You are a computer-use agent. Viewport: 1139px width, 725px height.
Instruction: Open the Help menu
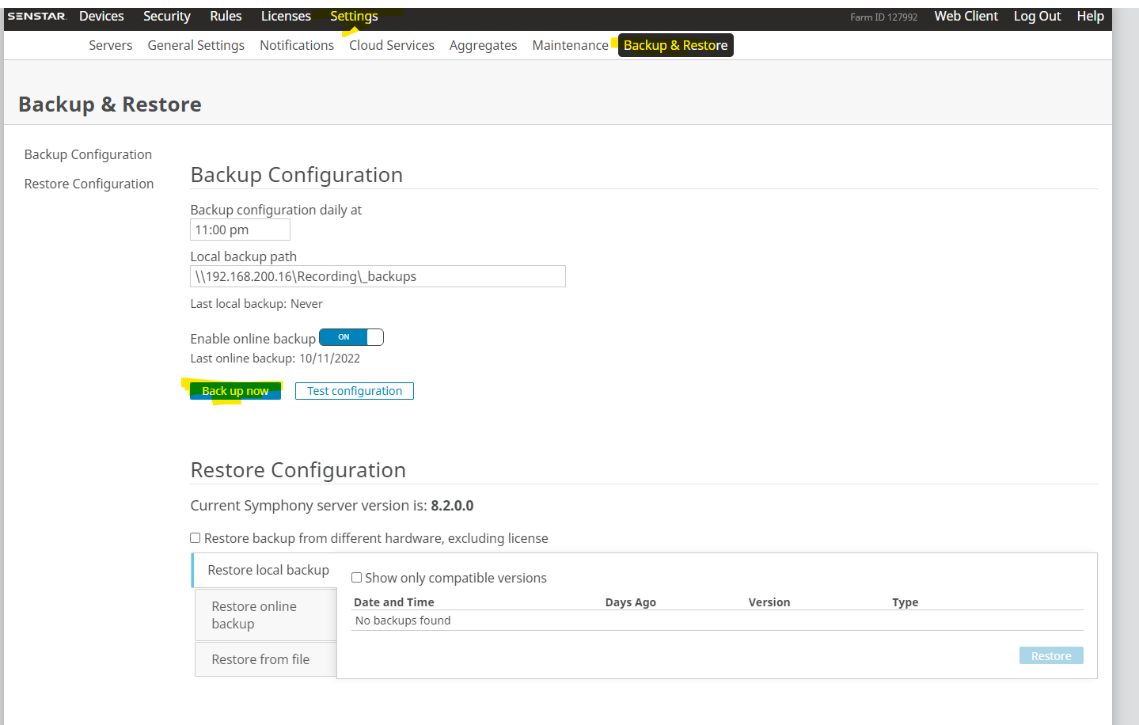pos(1090,16)
